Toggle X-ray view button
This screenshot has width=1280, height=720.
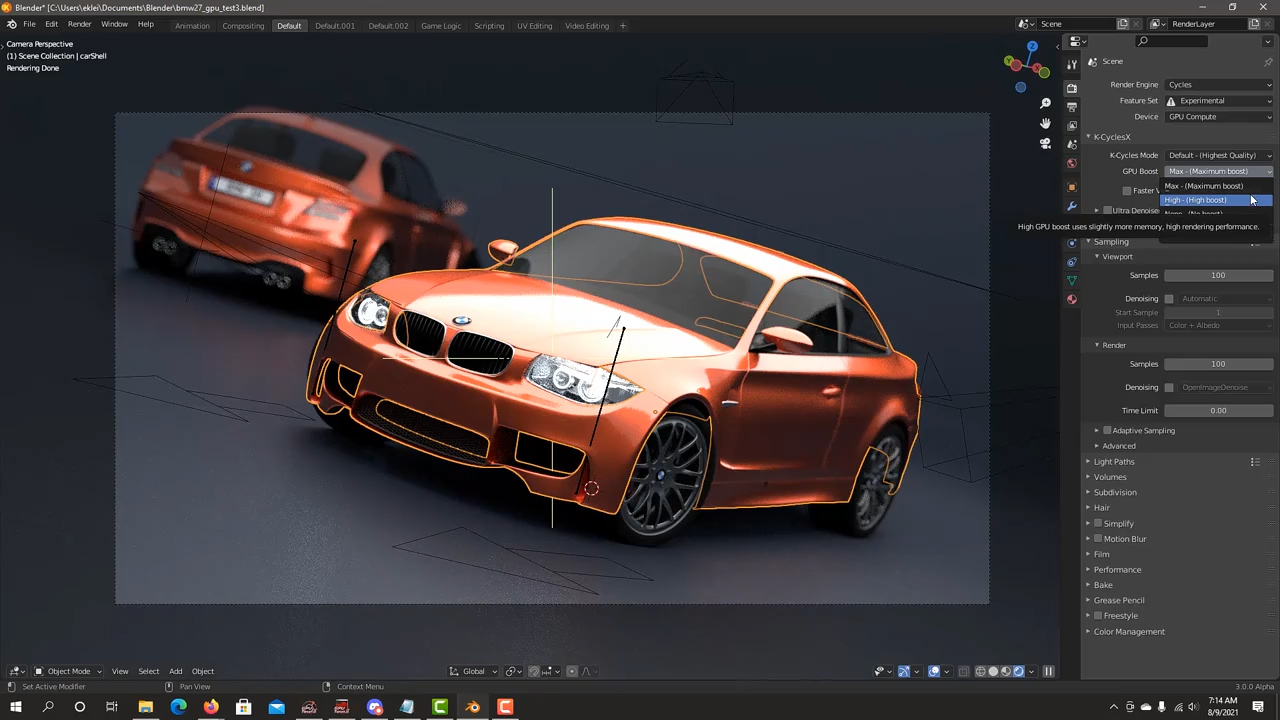[x=964, y=671]
